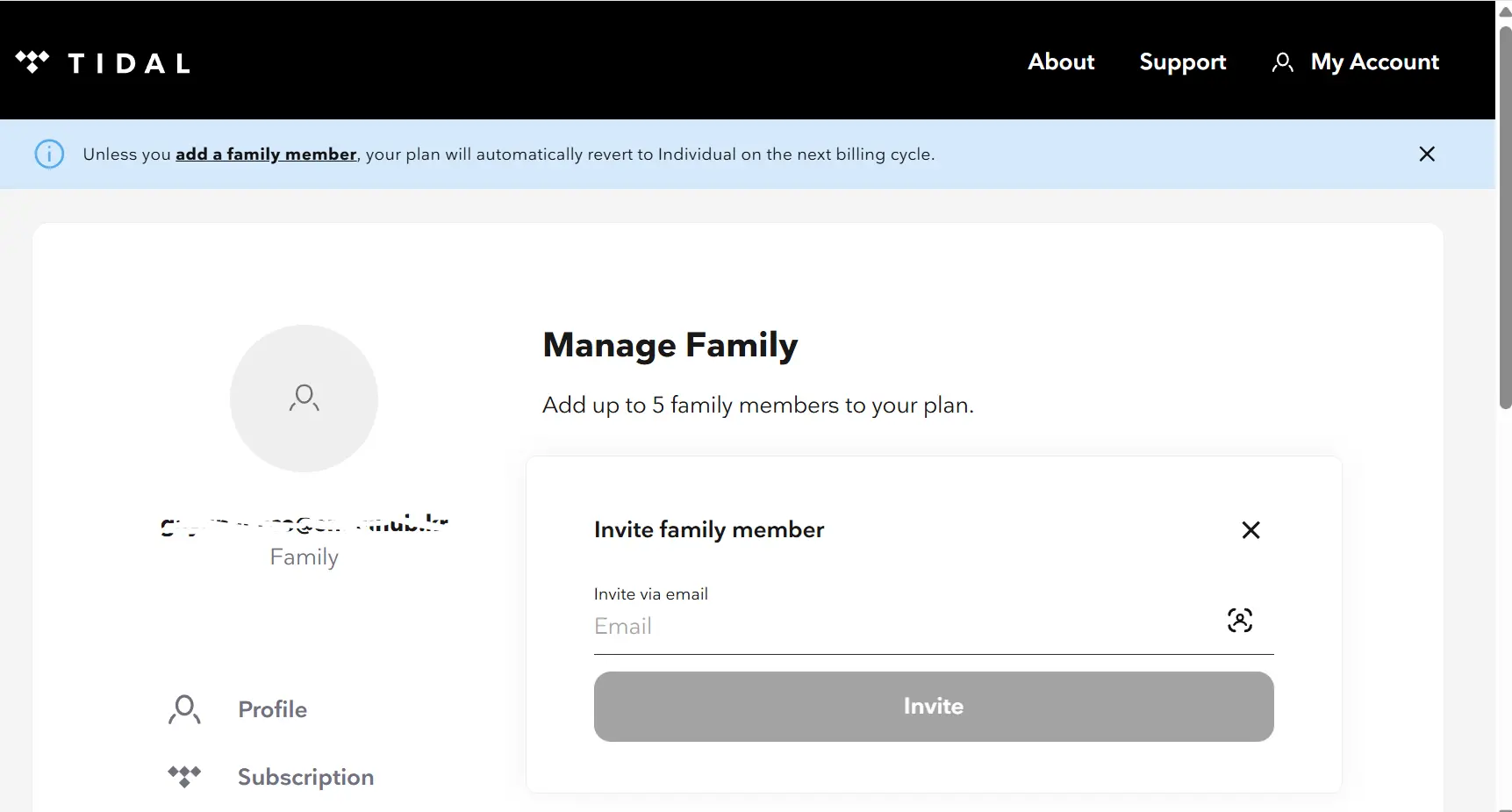Screen dimensions: 1512x812
Task: Click the Subscription TIDAL icon in sidebar
Action: tap(184, 777)
